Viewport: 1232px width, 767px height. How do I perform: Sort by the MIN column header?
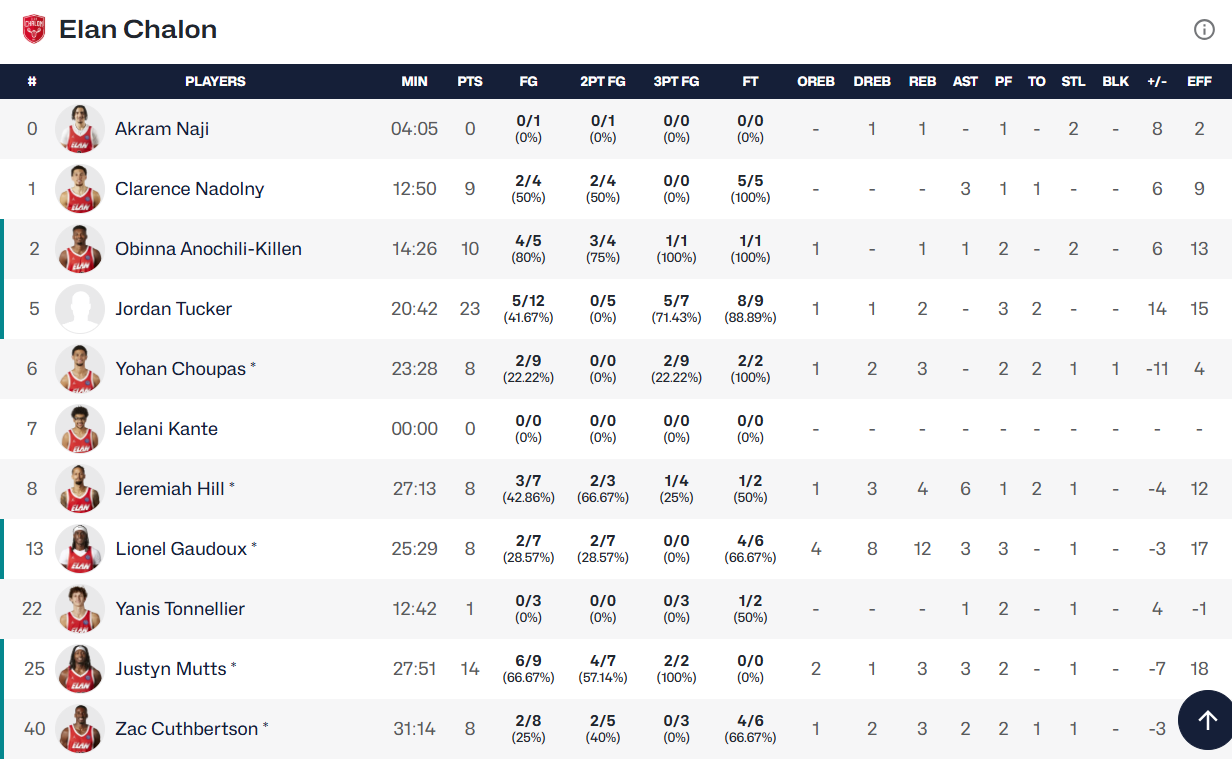pyautogui.click(x=414, y=81)
